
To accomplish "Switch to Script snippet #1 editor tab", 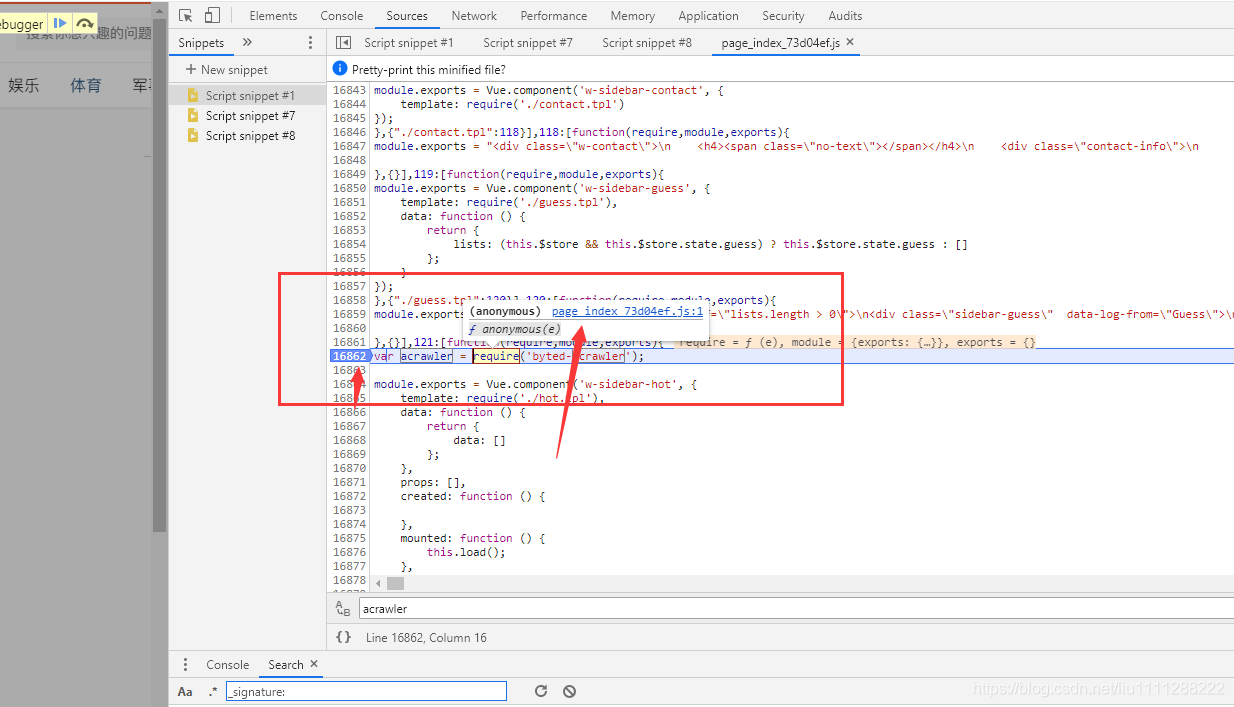I will tap(409, 43).
